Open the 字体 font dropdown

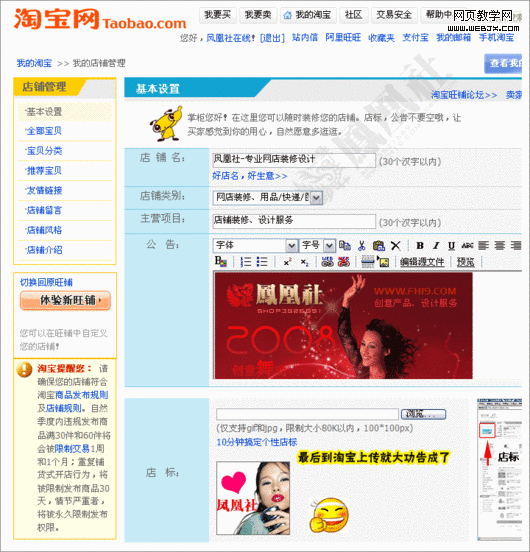pos(255,245)
